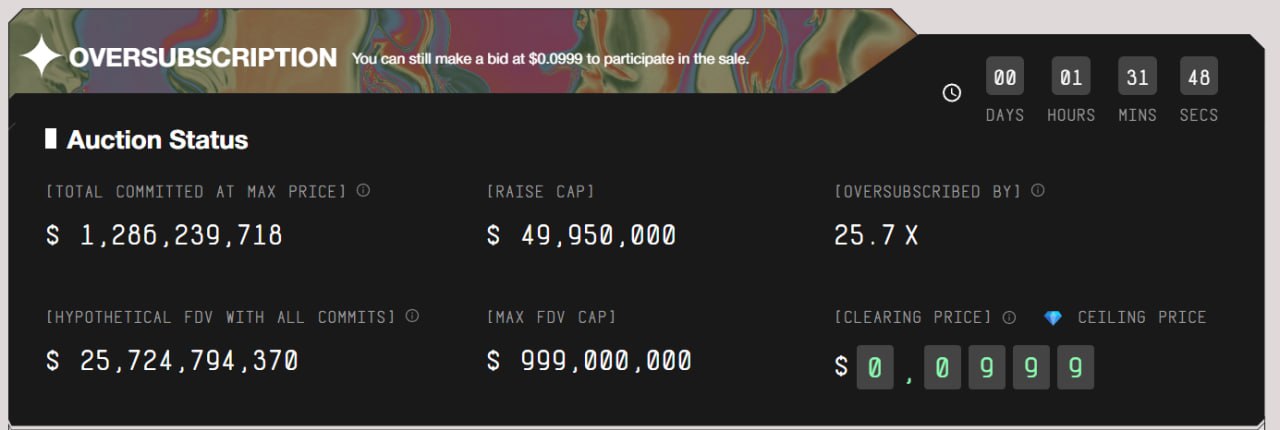Click the Hours countdown box showing 01
1280x430 pixels.
coord(1071,77)
